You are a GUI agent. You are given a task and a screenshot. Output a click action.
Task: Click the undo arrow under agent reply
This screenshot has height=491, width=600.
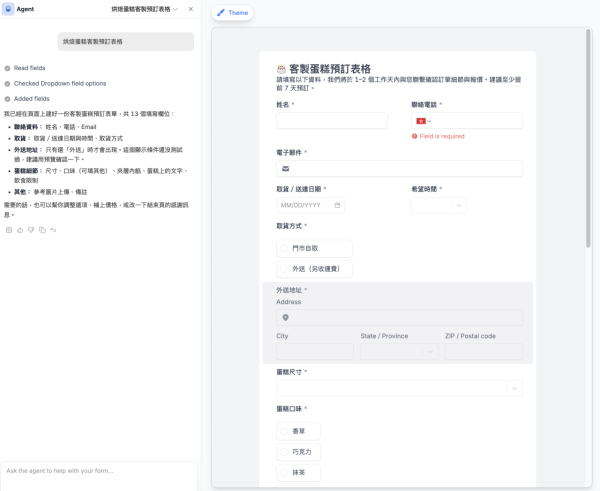[53, 230]
